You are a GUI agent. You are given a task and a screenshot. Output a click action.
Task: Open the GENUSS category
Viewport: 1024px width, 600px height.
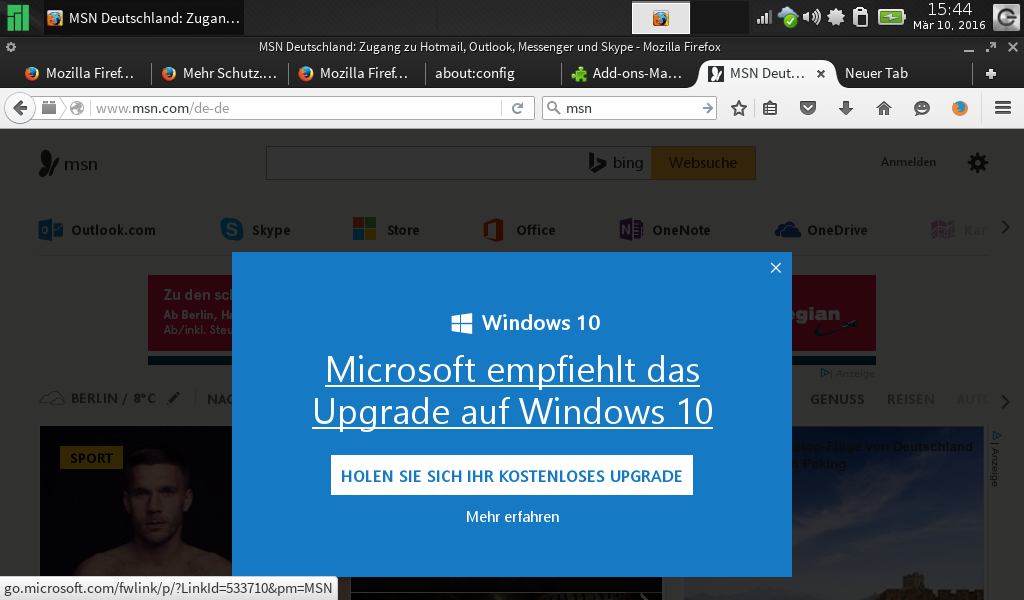pyautogui.click(x=837, y=399)
